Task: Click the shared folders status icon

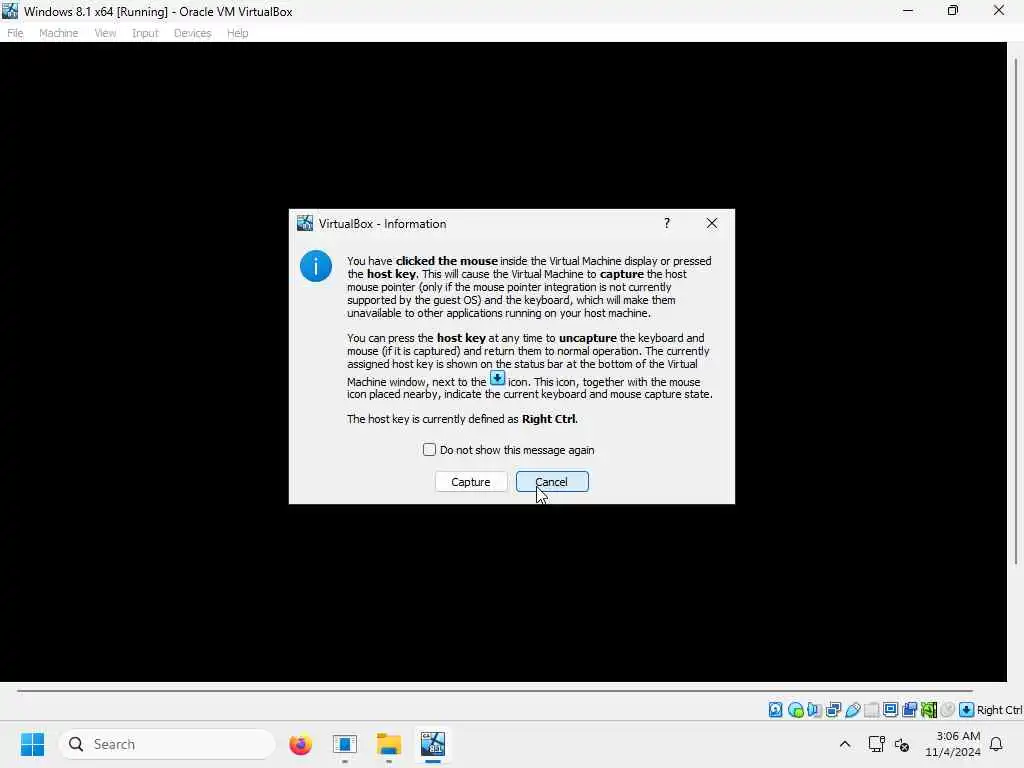Action: pyautogui.click(x=871, y=710)
